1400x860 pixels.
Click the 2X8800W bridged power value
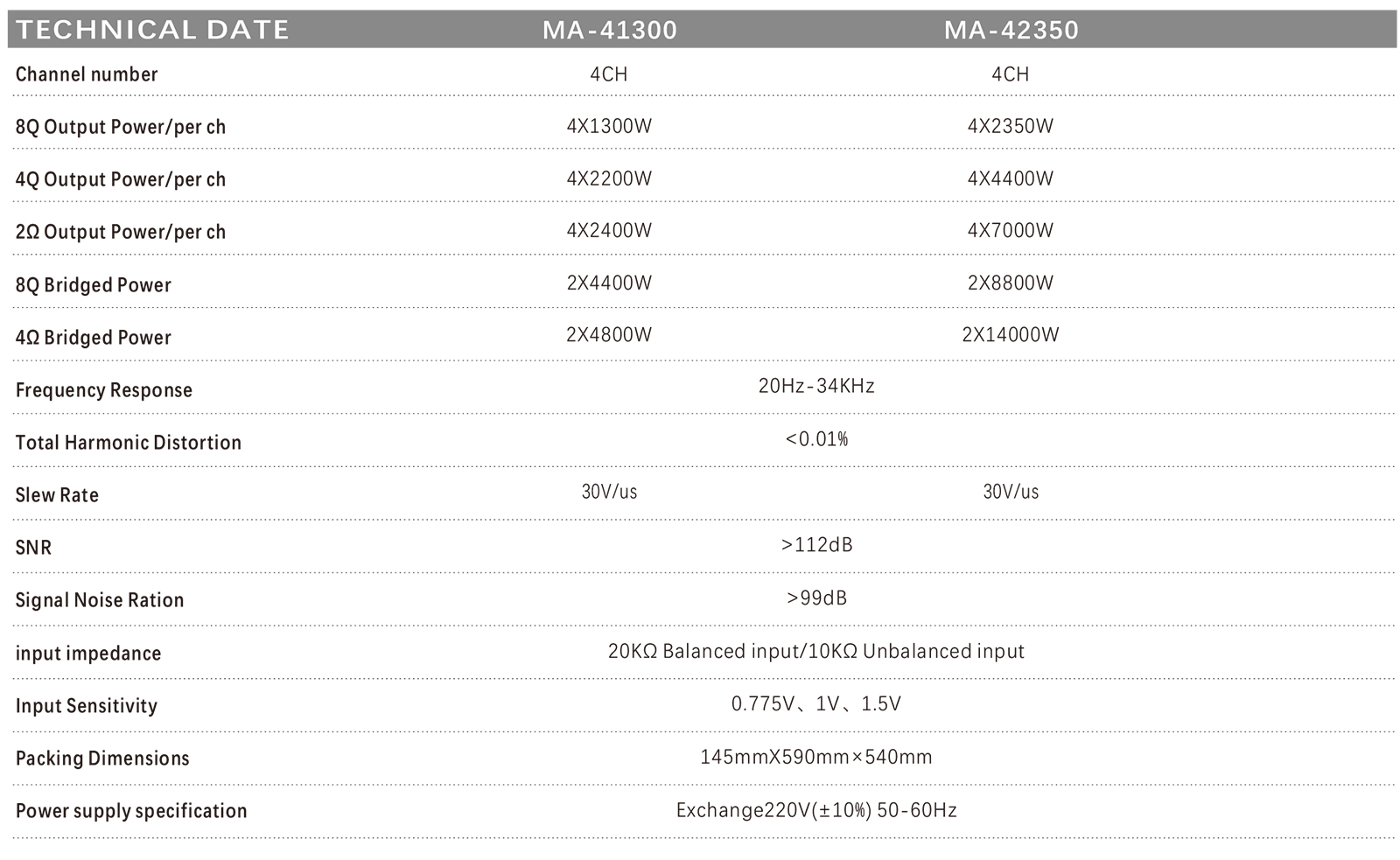pyautogui.click(x=1011, y=283)
